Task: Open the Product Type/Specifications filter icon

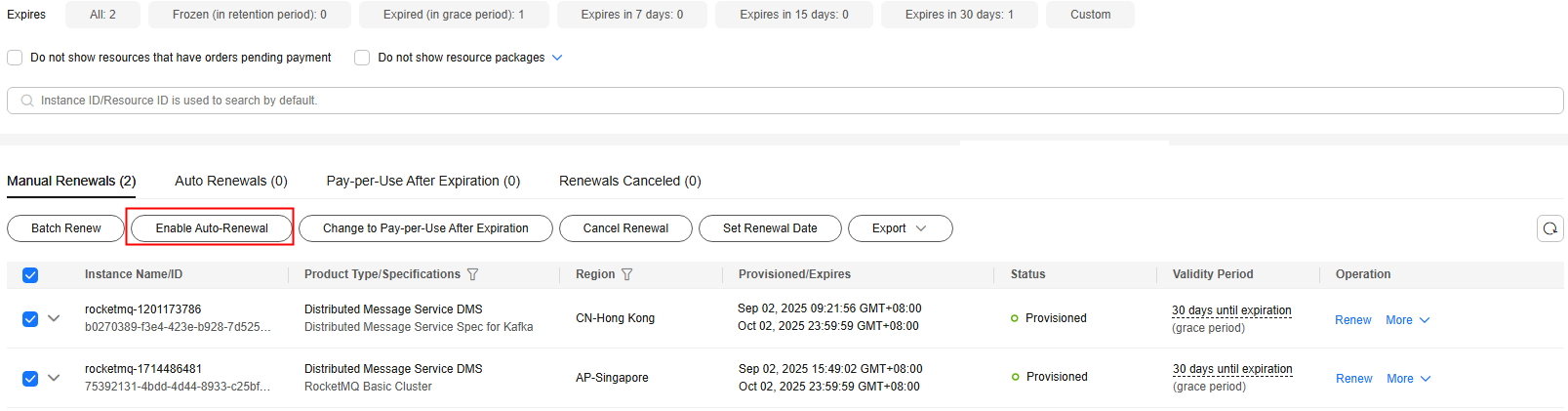Action: click(x=473, y=274)
